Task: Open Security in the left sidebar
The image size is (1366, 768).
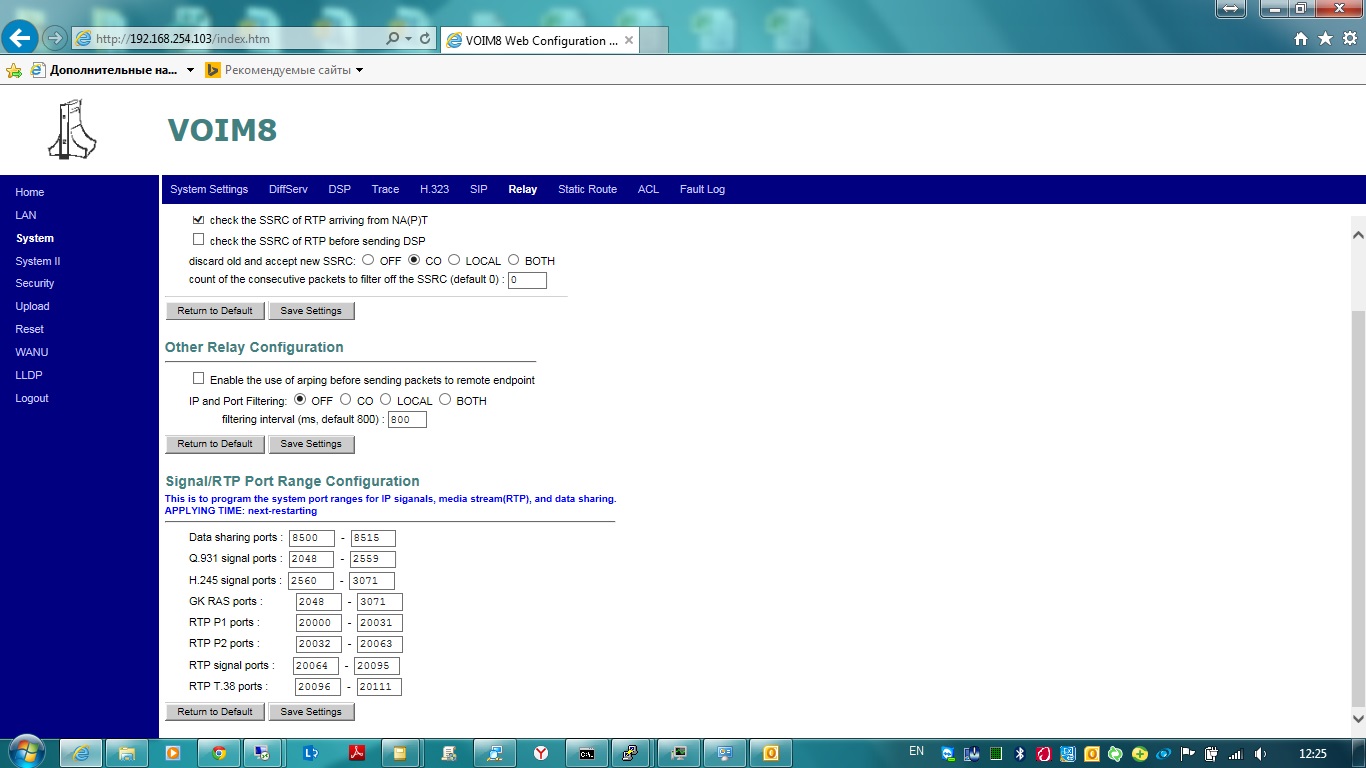Action: tap(35, 283)
